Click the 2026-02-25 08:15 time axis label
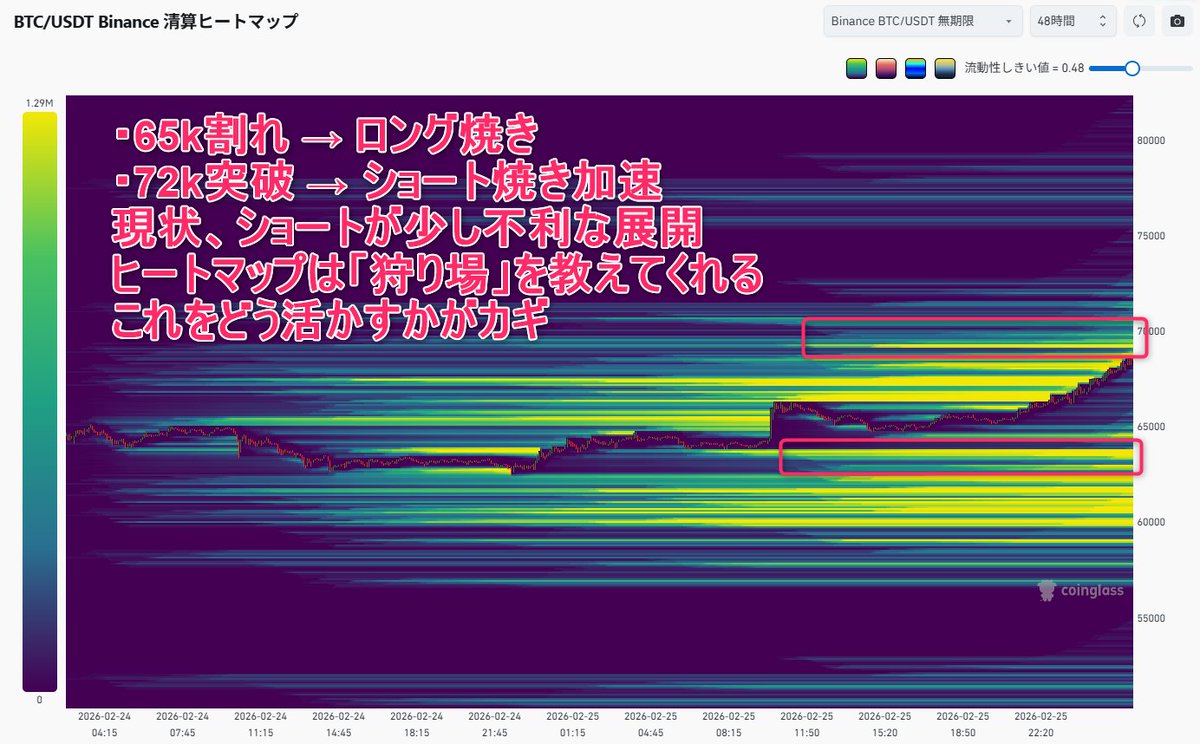 [729, 723]
